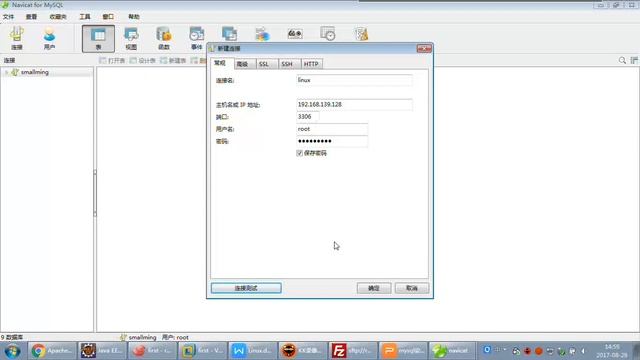The image size is (640, 360).
Task: Open the Schedule clock toolbar icon
Action: click(x=328, y=34)
